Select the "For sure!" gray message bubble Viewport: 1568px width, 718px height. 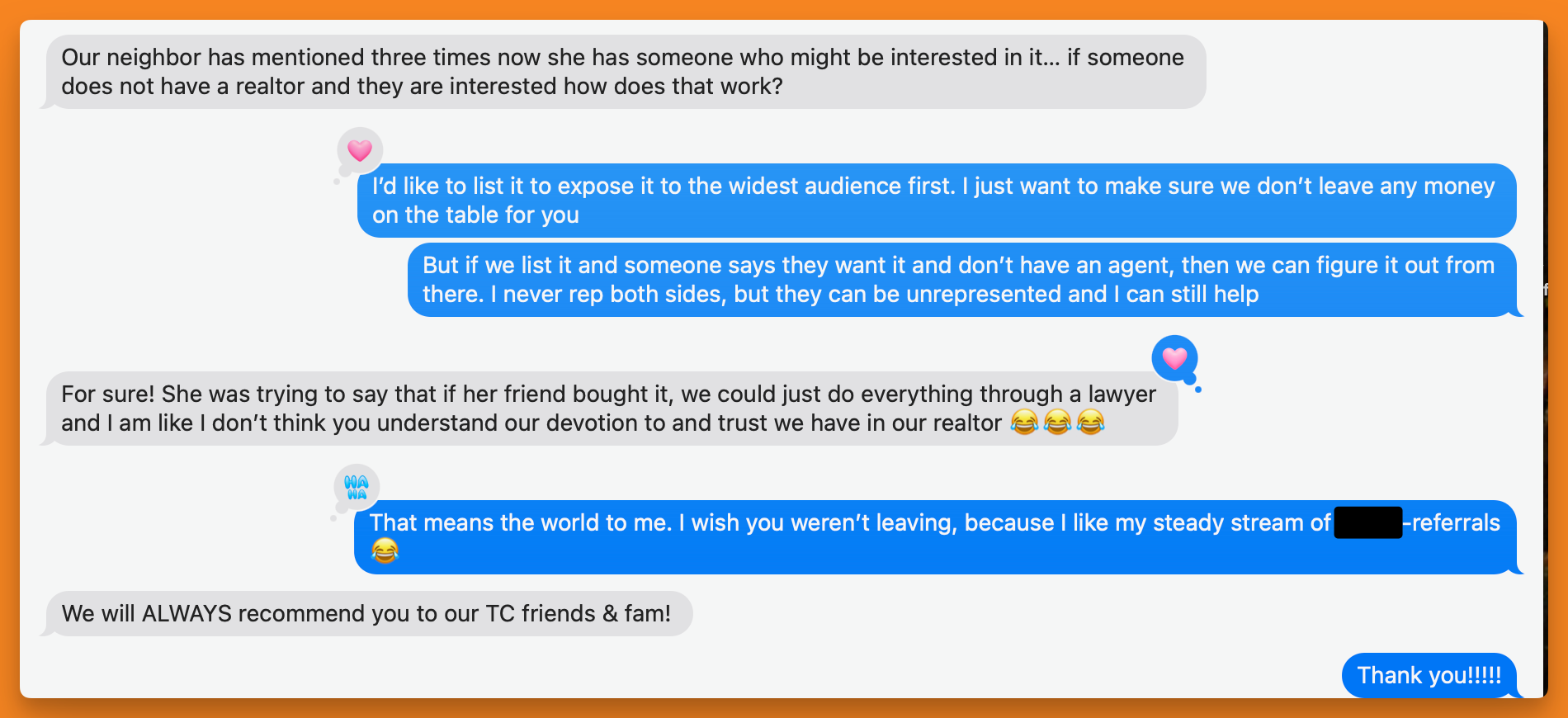pyautogui.click(x=611, y=409)
